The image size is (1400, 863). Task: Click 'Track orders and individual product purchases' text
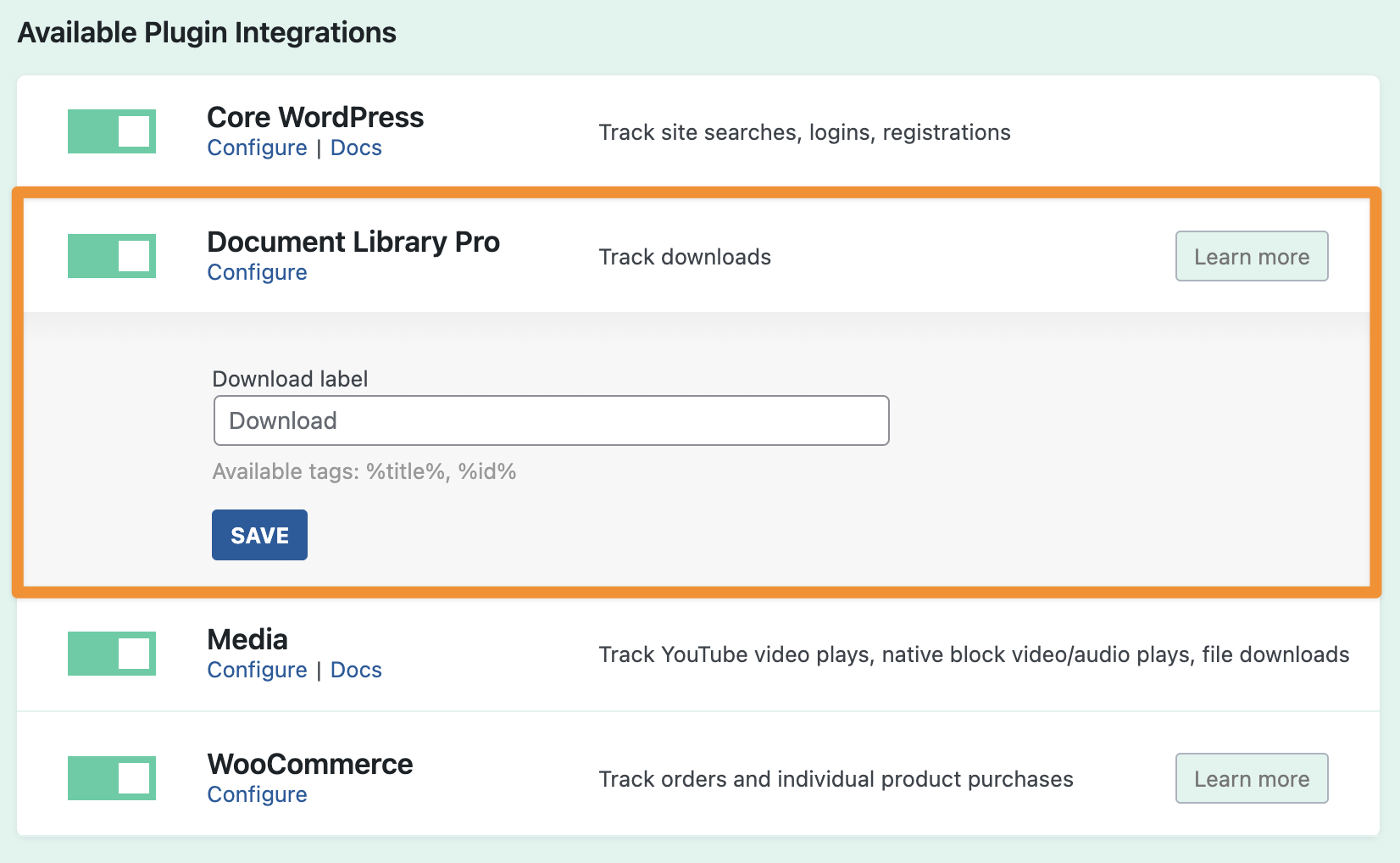pyautogui.click(x=836, y=779)
